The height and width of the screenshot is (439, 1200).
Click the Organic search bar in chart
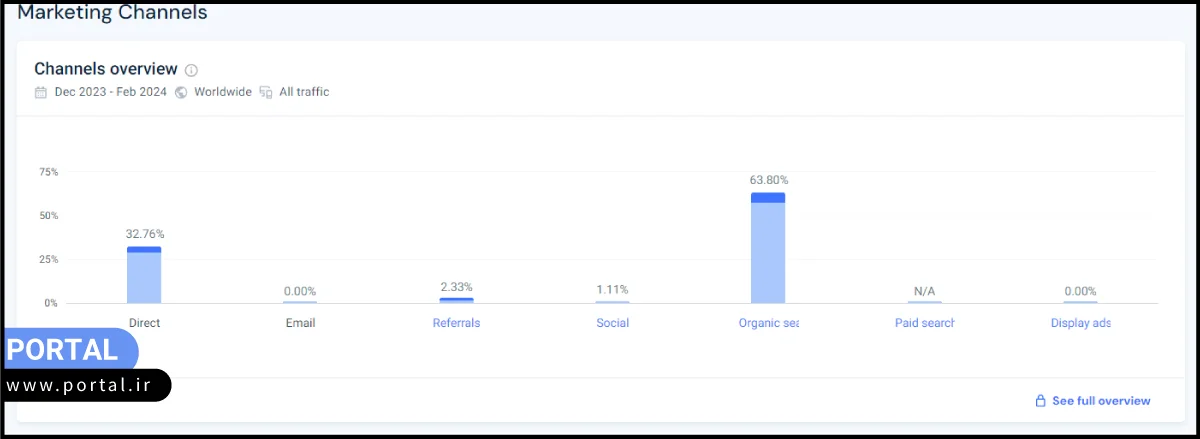tap(768, 248)
